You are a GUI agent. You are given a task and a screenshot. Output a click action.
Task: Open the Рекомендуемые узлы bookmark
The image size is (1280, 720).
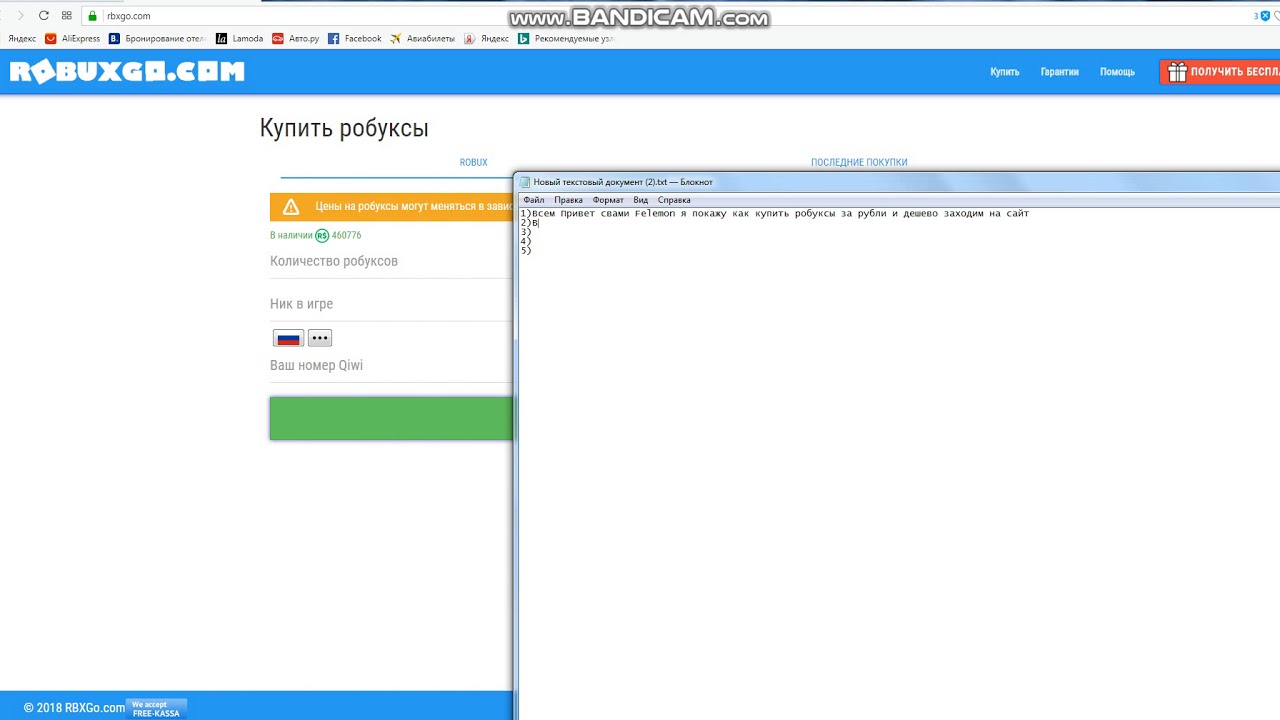point(565,39)
